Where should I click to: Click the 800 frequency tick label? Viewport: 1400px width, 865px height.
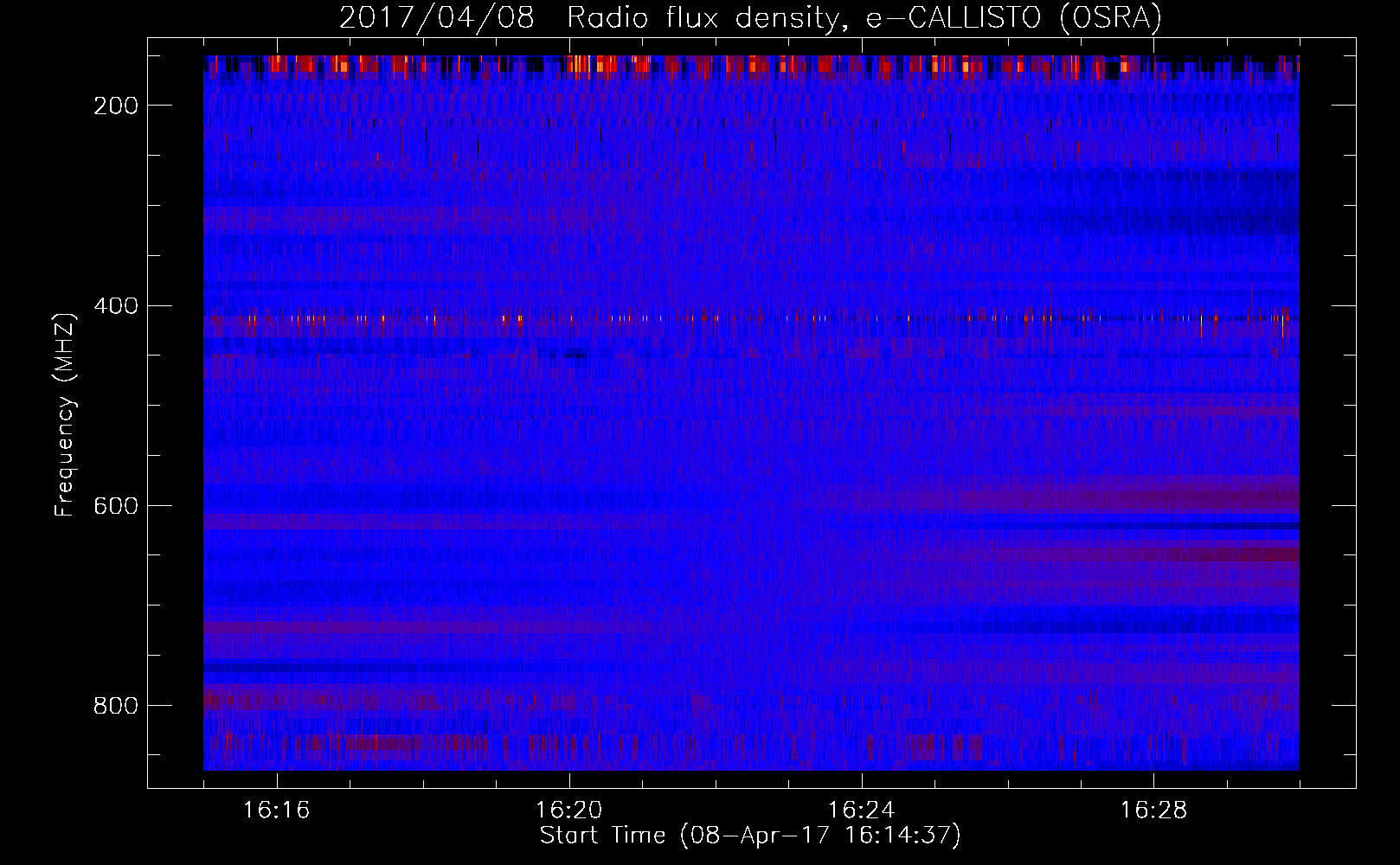[116, 706]
